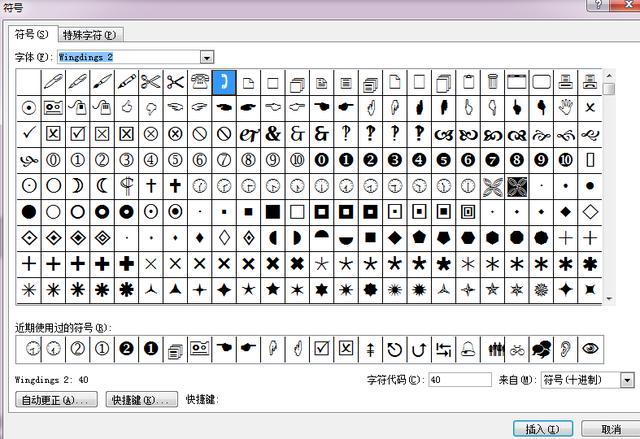
Task: Select the highlighted telephone handset symbol
Action: coord(224,82)
